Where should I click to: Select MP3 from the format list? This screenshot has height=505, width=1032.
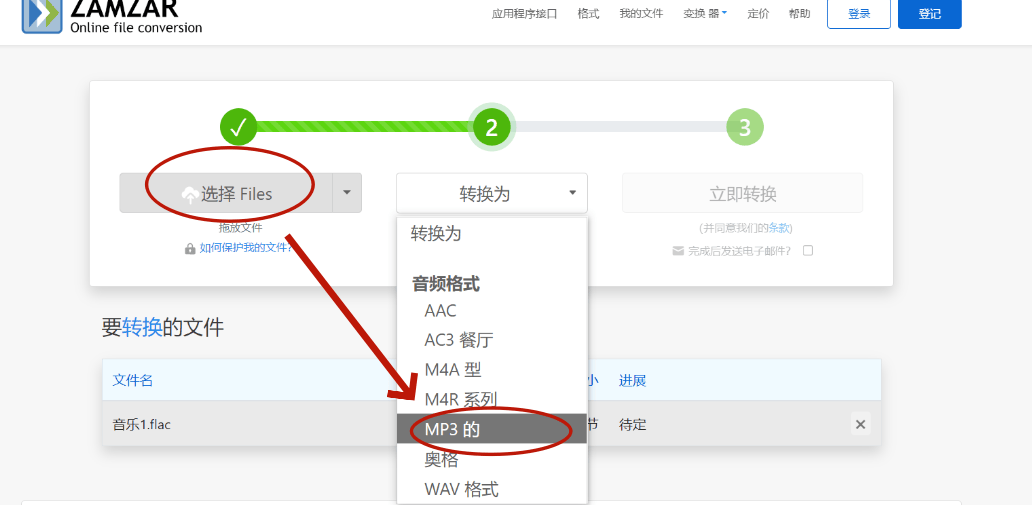coord(452,429)
